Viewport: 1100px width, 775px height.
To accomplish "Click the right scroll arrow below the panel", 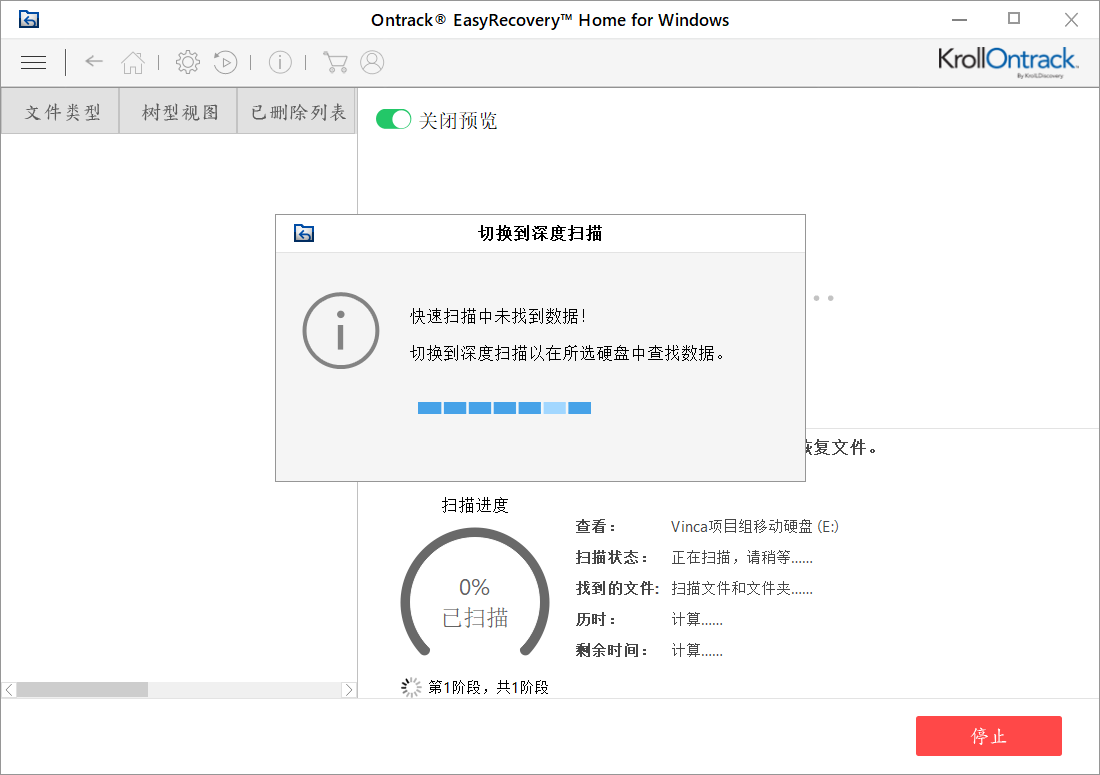I will [x=349, y=689].
